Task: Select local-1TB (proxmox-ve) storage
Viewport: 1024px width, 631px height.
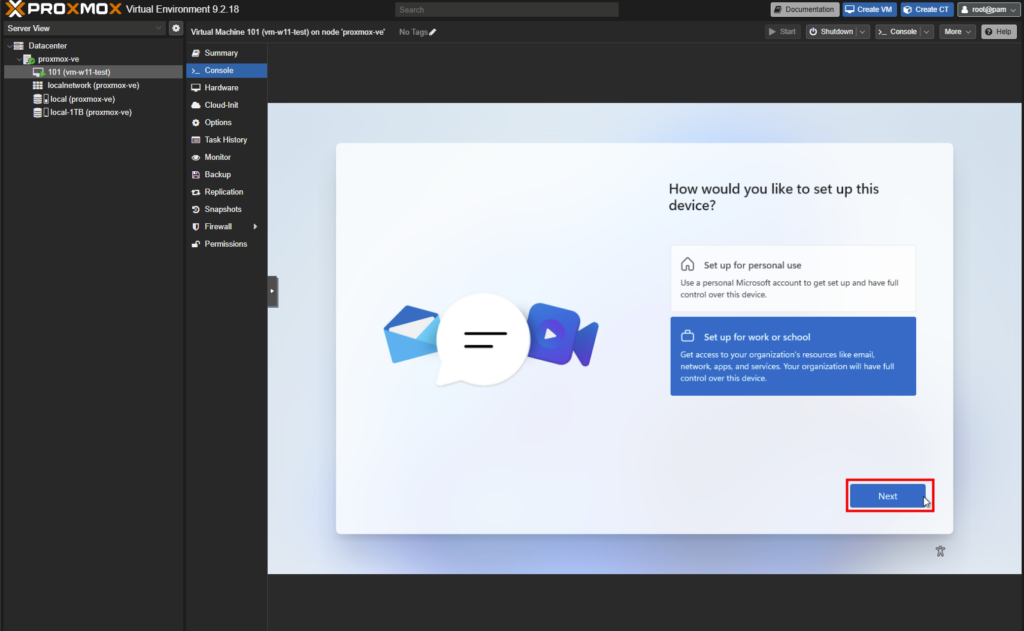Action: 93,112
